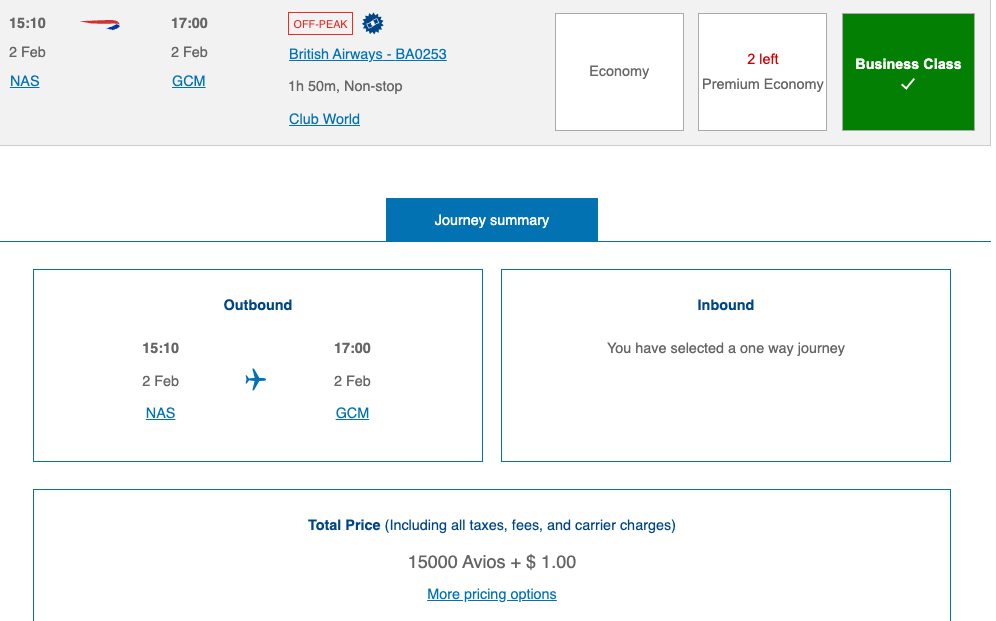Click the NAS airport code in flight row
The image size is (996, 621).
click(24, 81)
